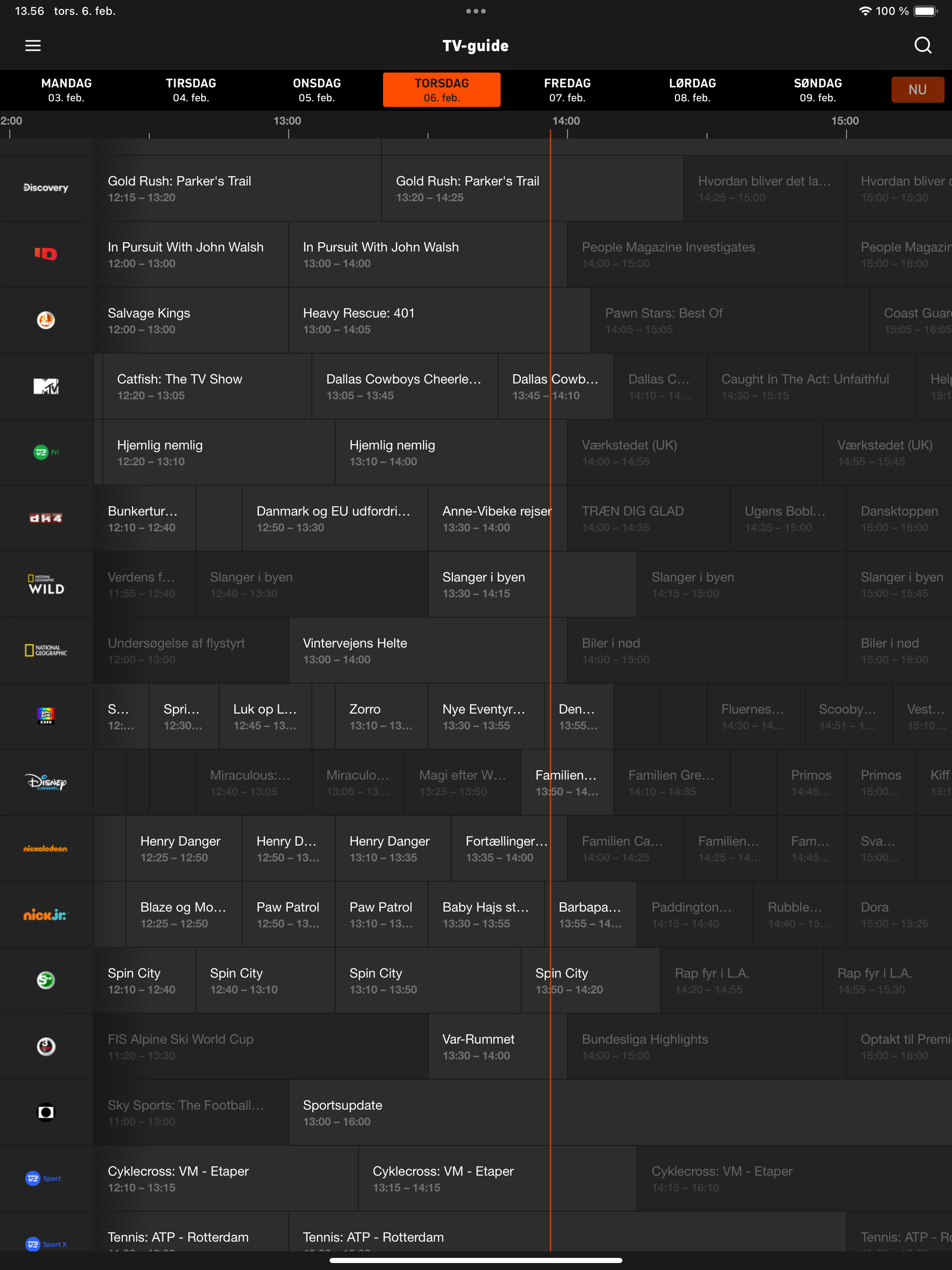Open Vintervejens Helte program
Viewport: 952px width, 1270px height.
coord(428,650)
